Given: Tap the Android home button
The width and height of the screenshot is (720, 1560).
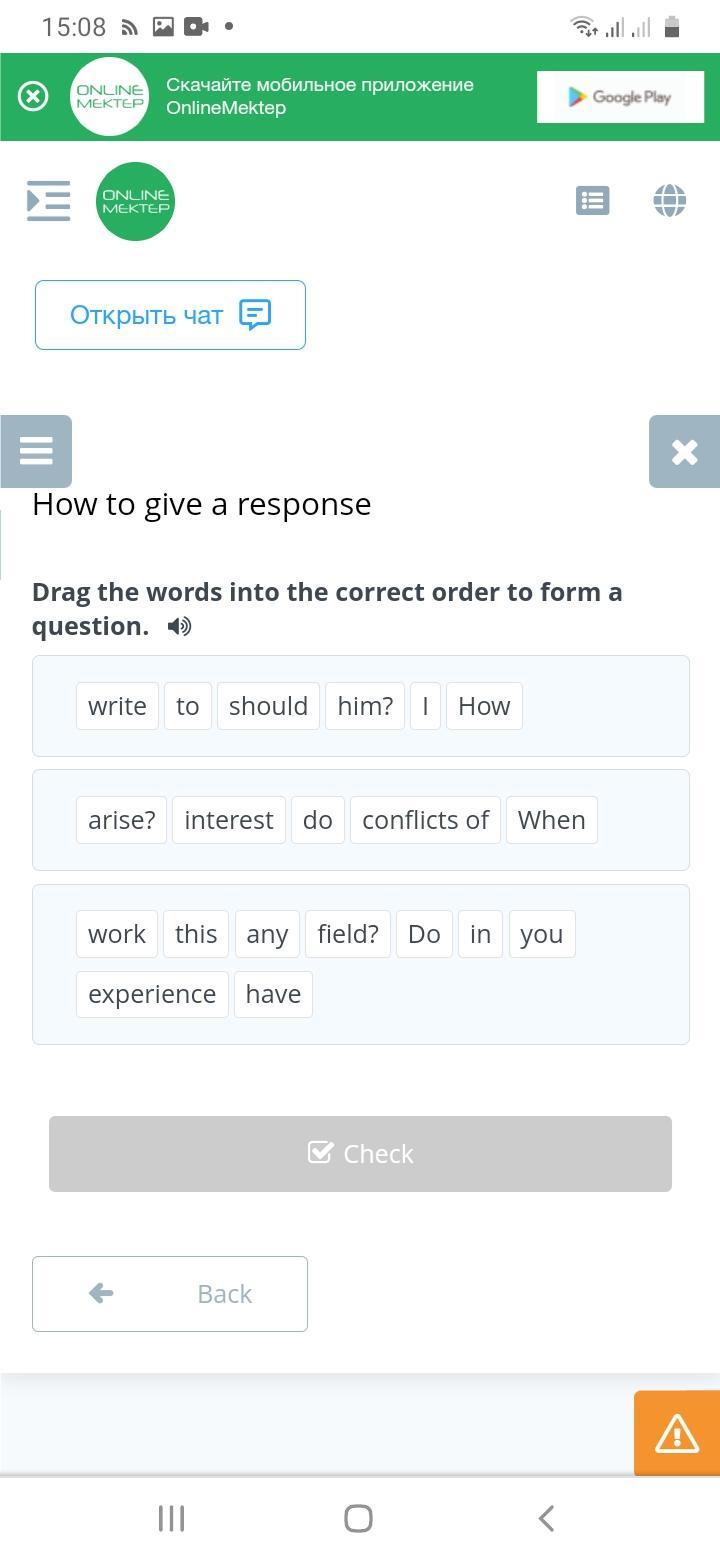Looking at the screenshot, I should pos(358,1518).
